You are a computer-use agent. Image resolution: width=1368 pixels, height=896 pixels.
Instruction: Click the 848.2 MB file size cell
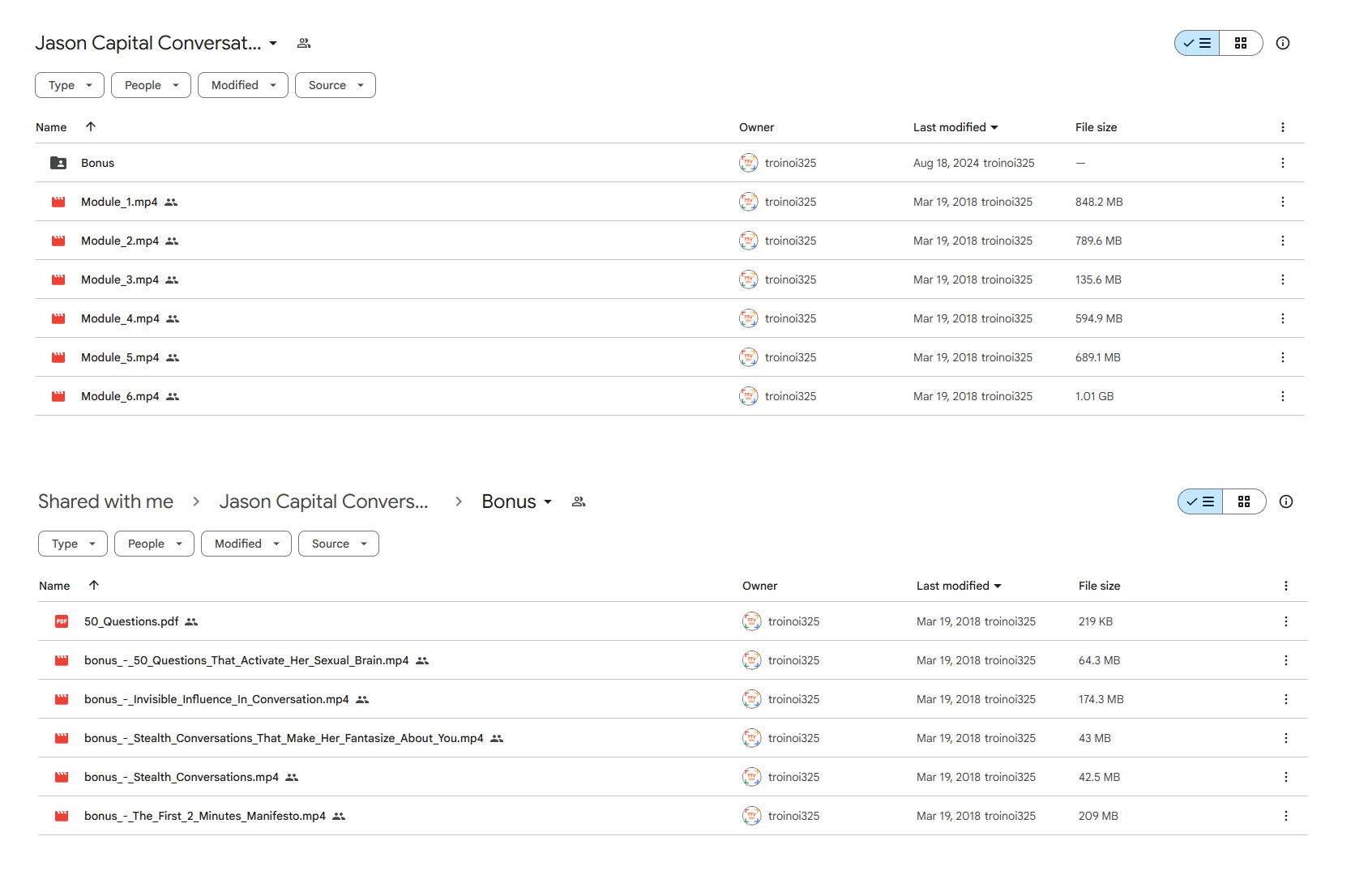tap(1099, 202)
